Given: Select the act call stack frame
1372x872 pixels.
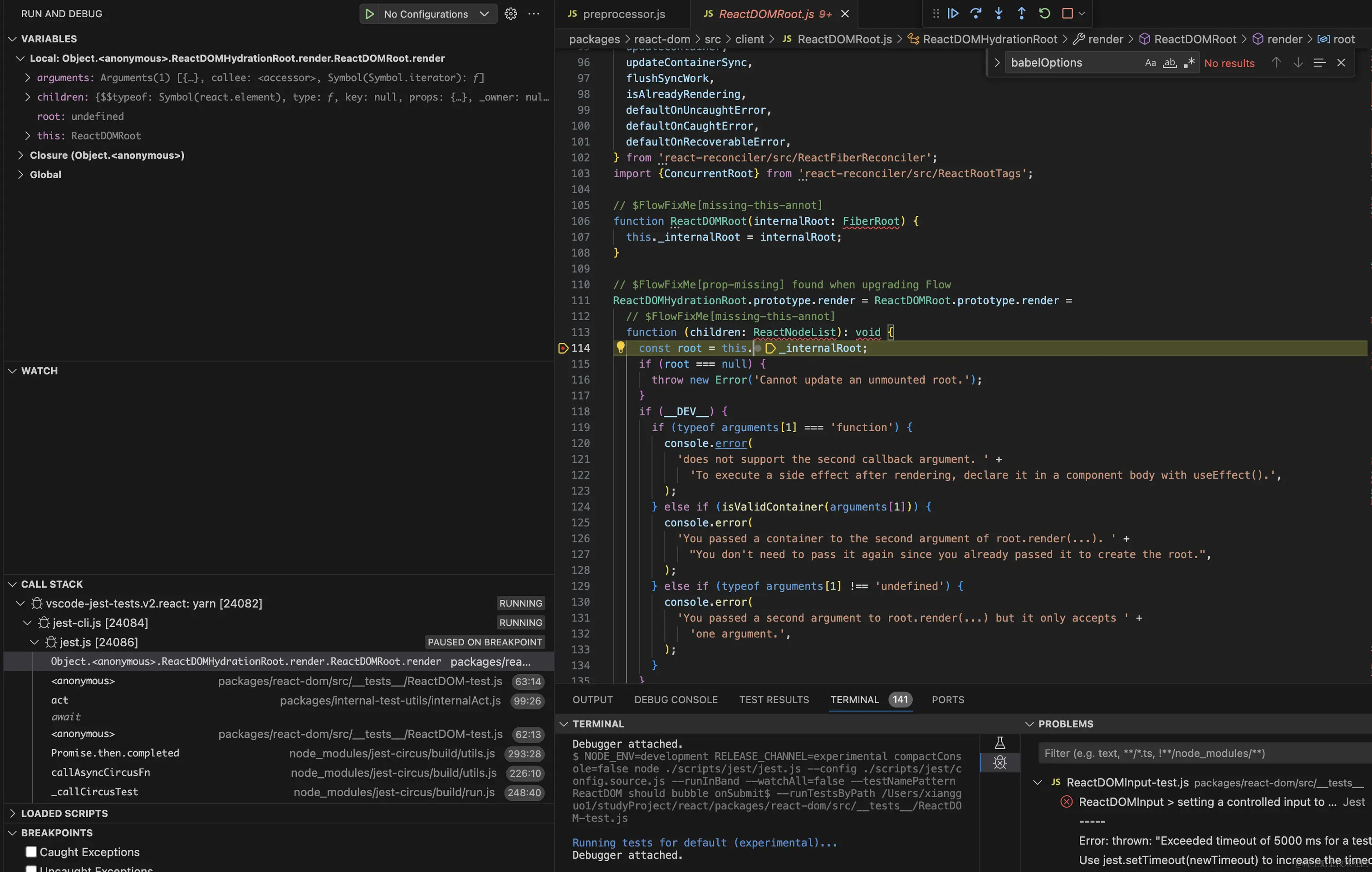Looking at the screenshot, I should (x=60, y=700).
